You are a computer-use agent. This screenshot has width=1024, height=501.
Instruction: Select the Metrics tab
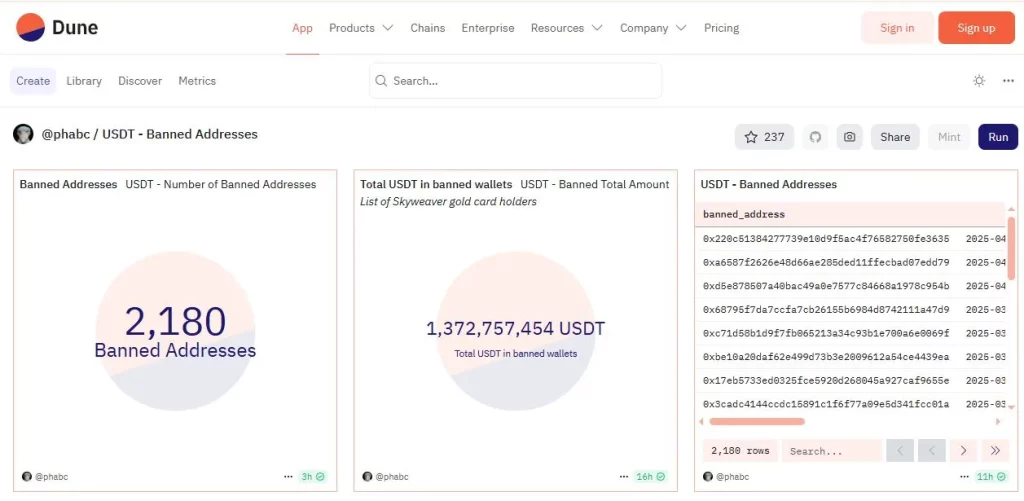point(197,81)
